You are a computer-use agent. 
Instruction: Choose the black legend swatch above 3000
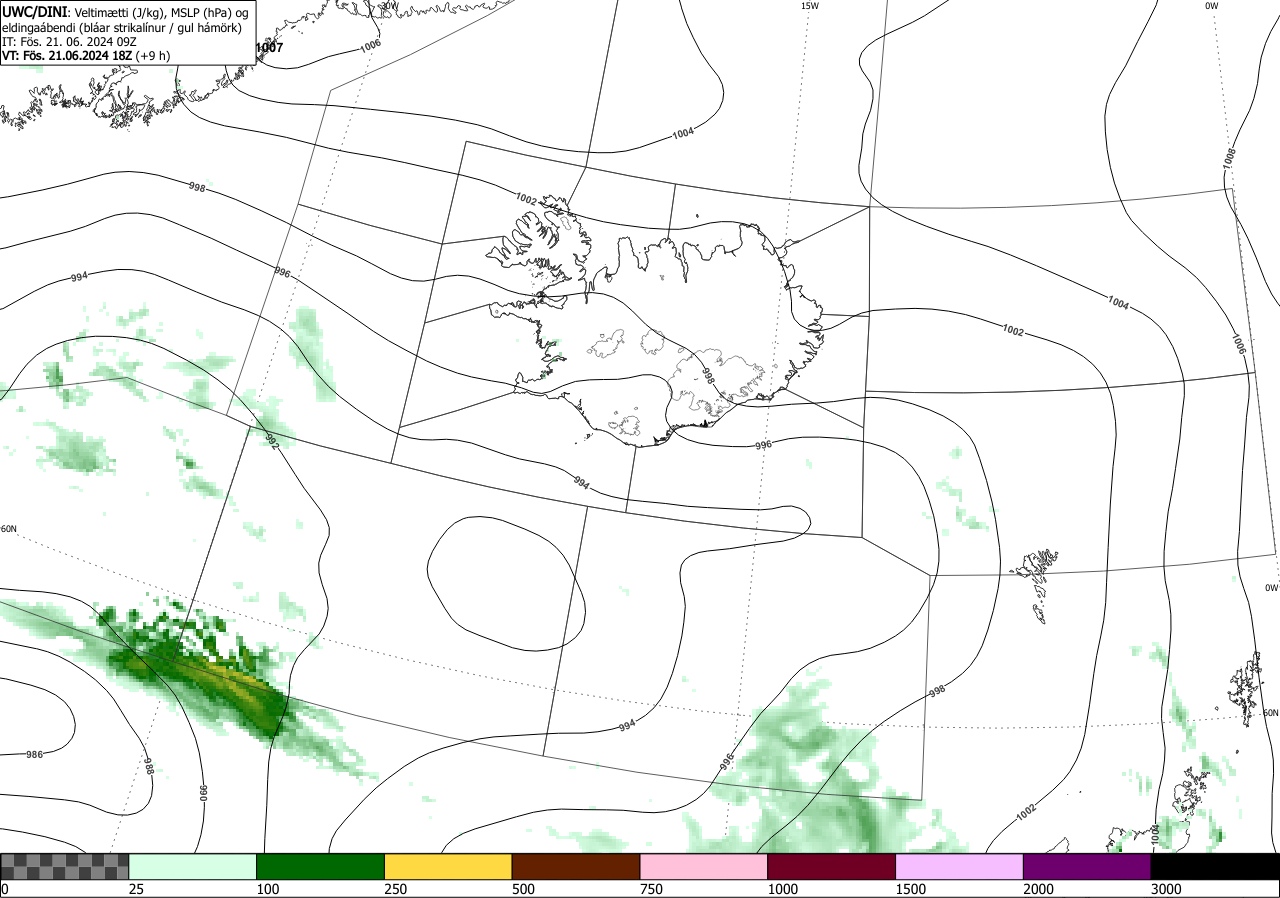point(1215,866)
